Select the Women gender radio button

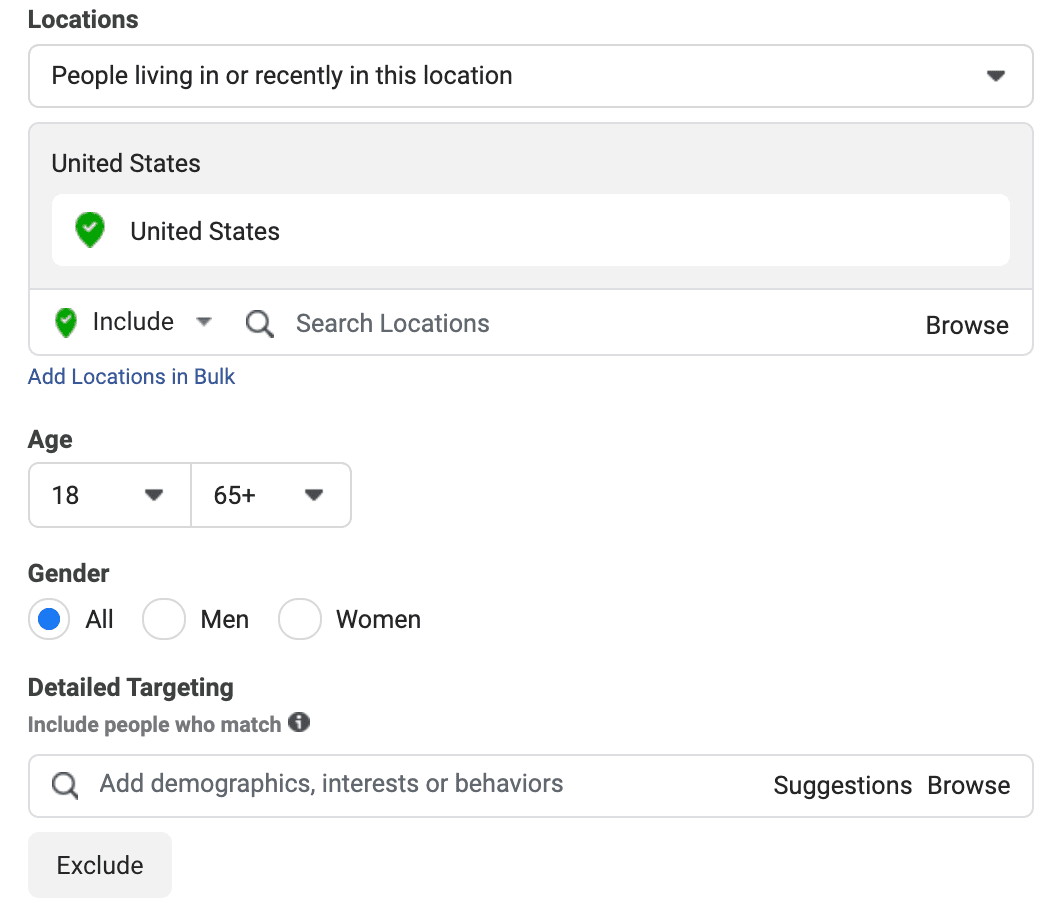coord(300,619)
